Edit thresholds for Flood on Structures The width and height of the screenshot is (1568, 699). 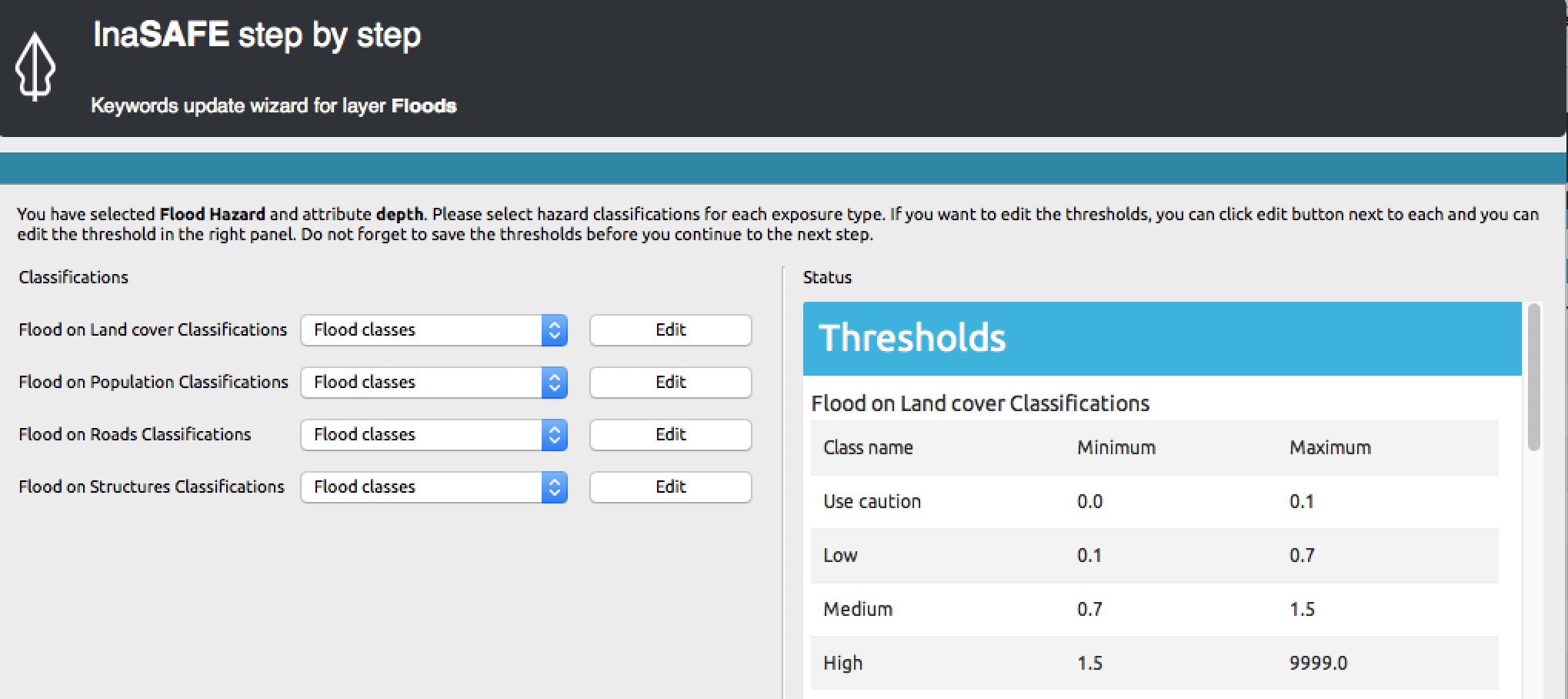point(670,487)
